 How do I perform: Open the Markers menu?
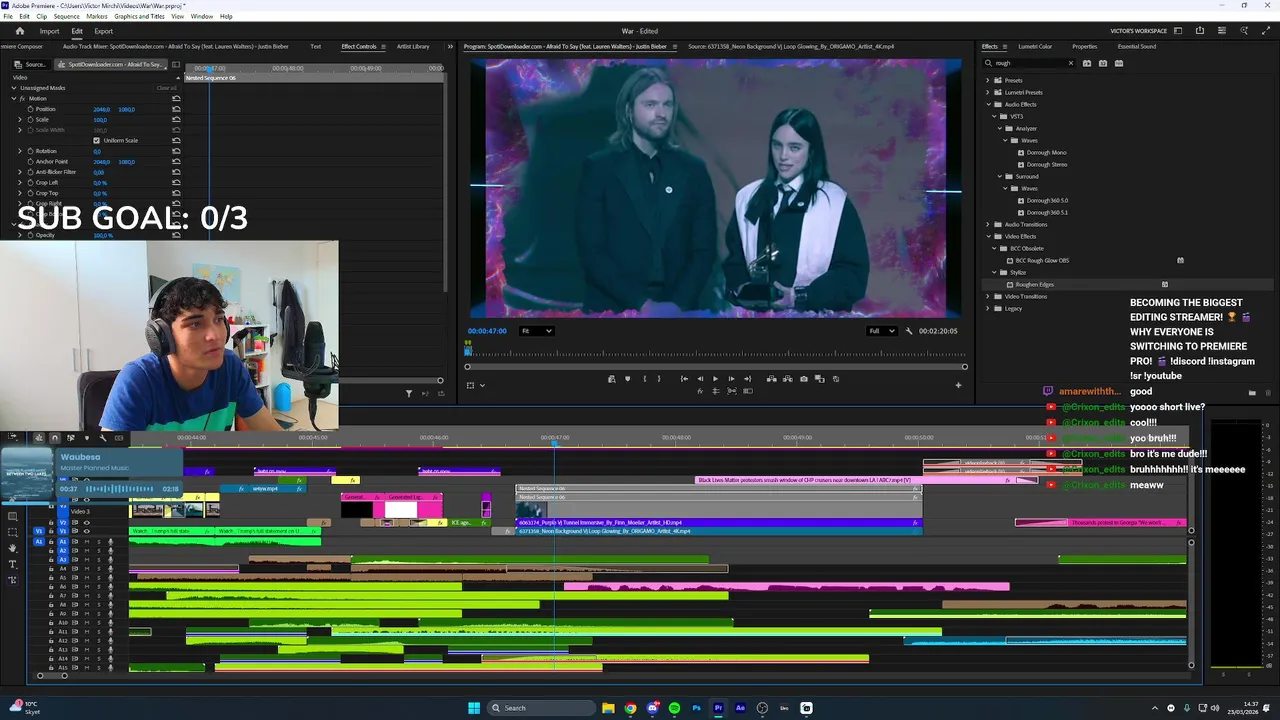[97, 16]
